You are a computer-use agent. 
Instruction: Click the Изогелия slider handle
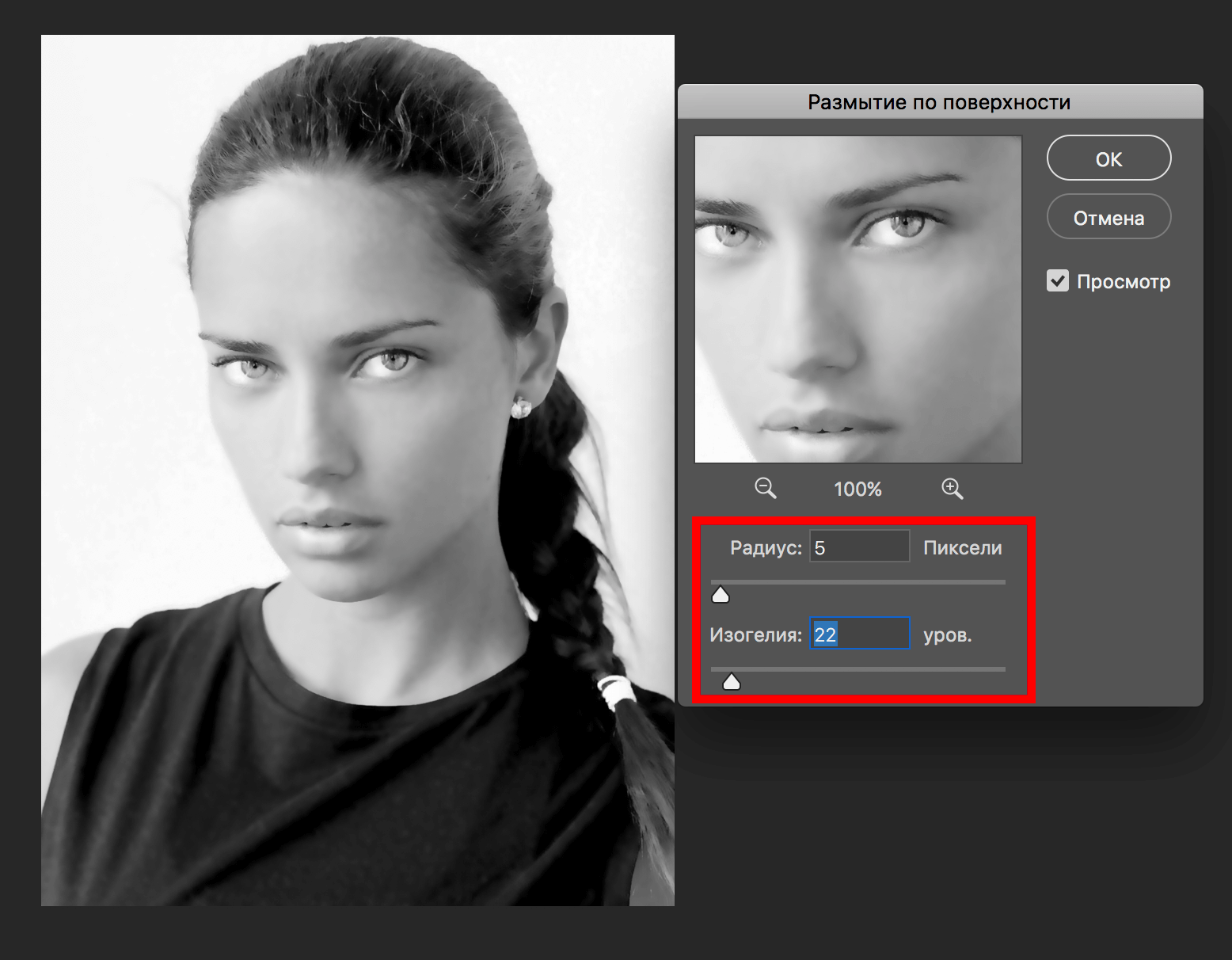coord(732,681)
